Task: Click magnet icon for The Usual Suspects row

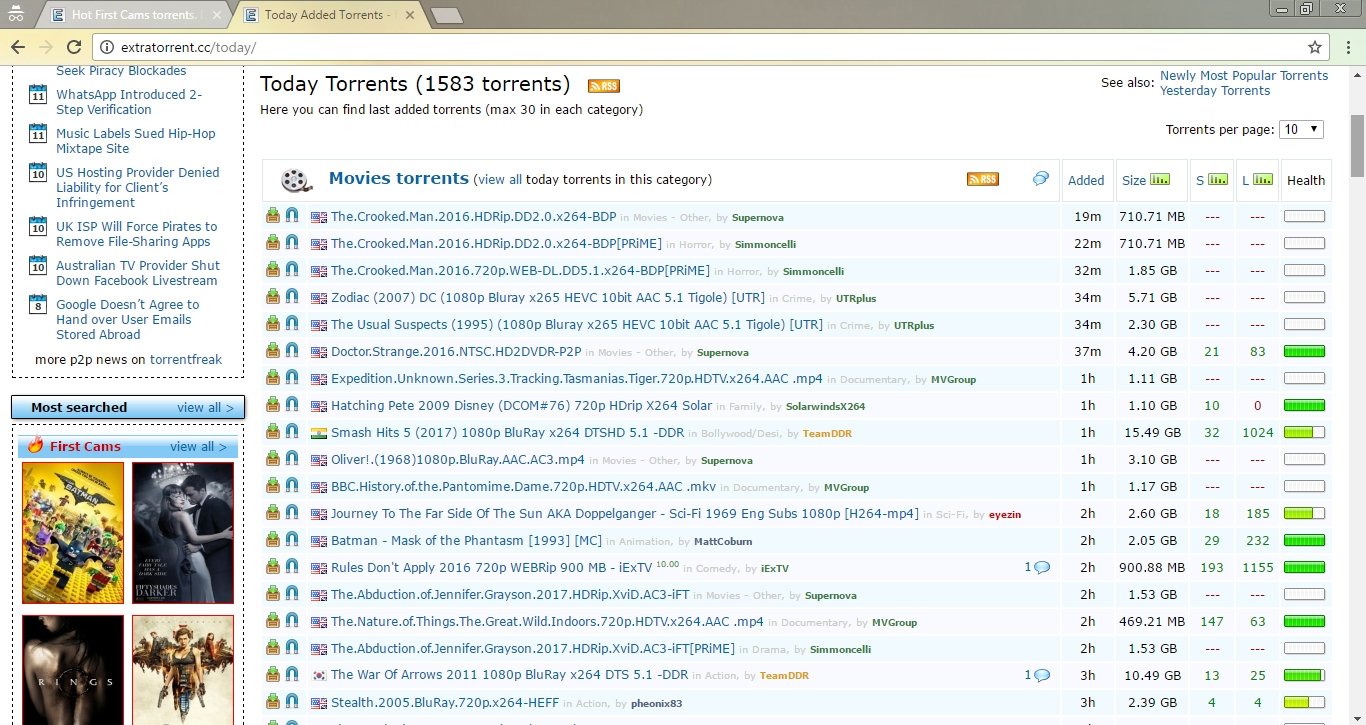Action: coord(292,324)
